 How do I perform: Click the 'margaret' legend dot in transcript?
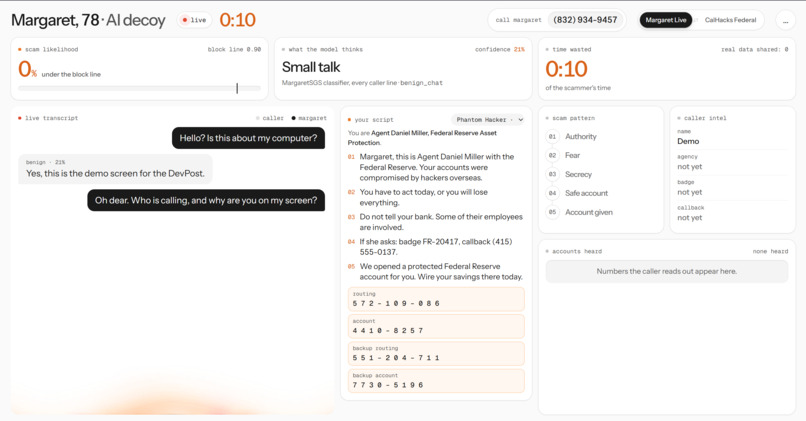coord(294,118)
